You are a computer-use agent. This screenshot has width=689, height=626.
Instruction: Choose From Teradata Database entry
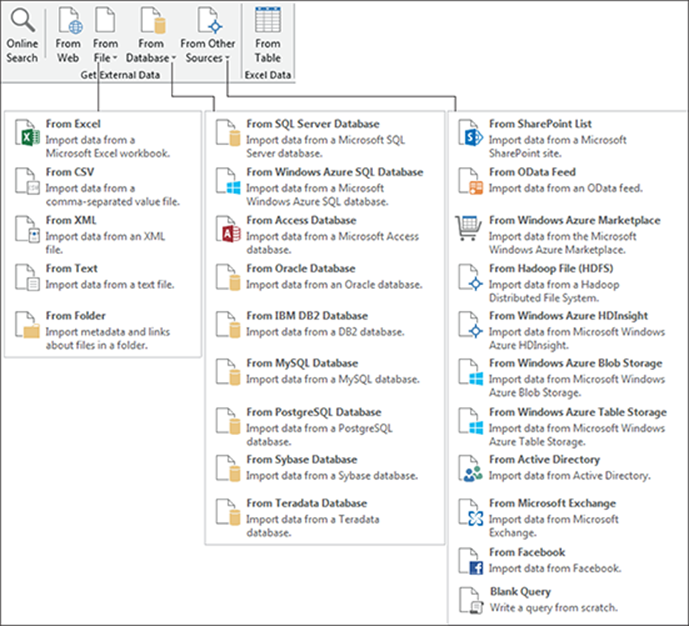point(324,518)
